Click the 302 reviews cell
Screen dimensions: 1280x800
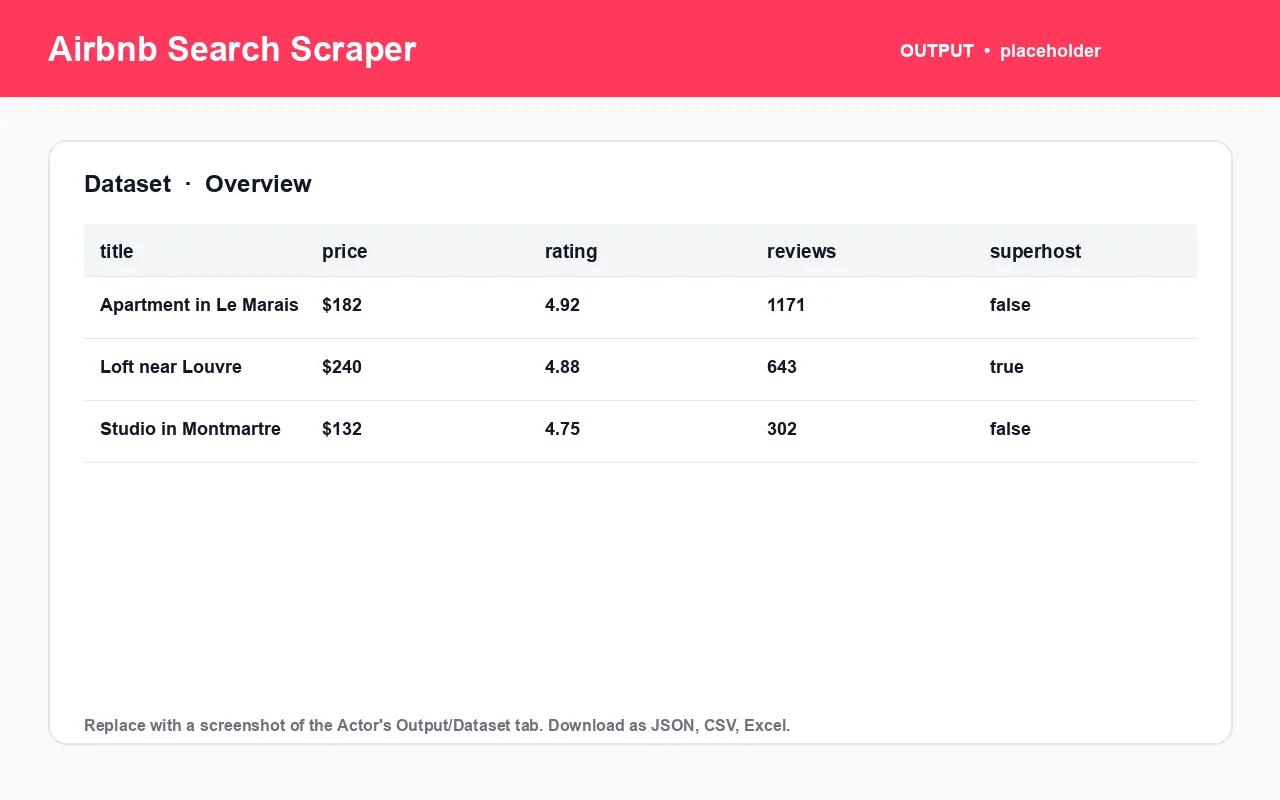coord(782,429)
